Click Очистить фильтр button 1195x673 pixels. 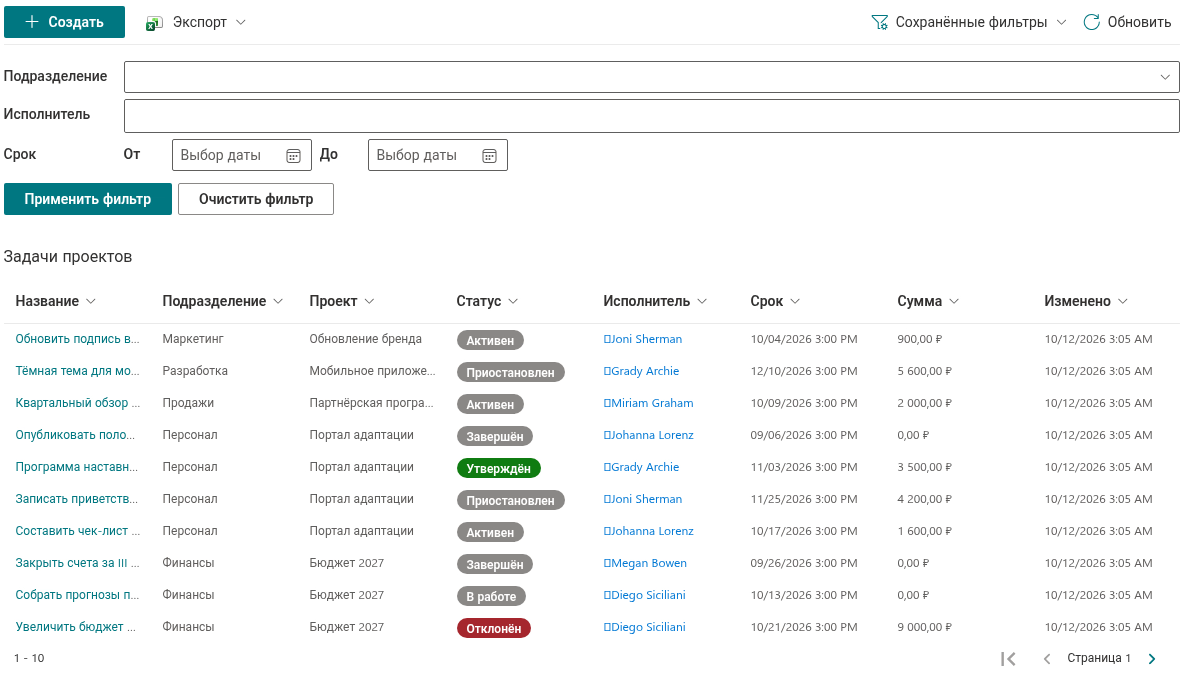(x=256, y=199)
